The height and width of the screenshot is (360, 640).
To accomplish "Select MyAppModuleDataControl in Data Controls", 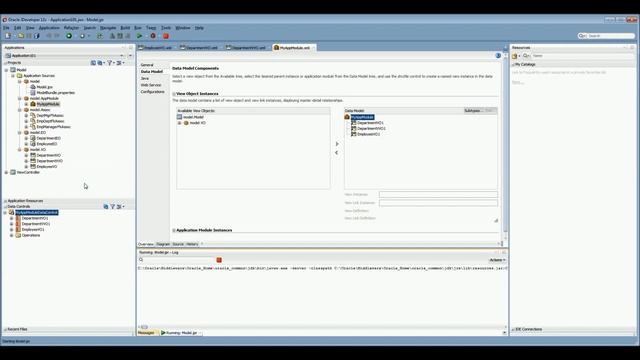I will pos(37,213).
